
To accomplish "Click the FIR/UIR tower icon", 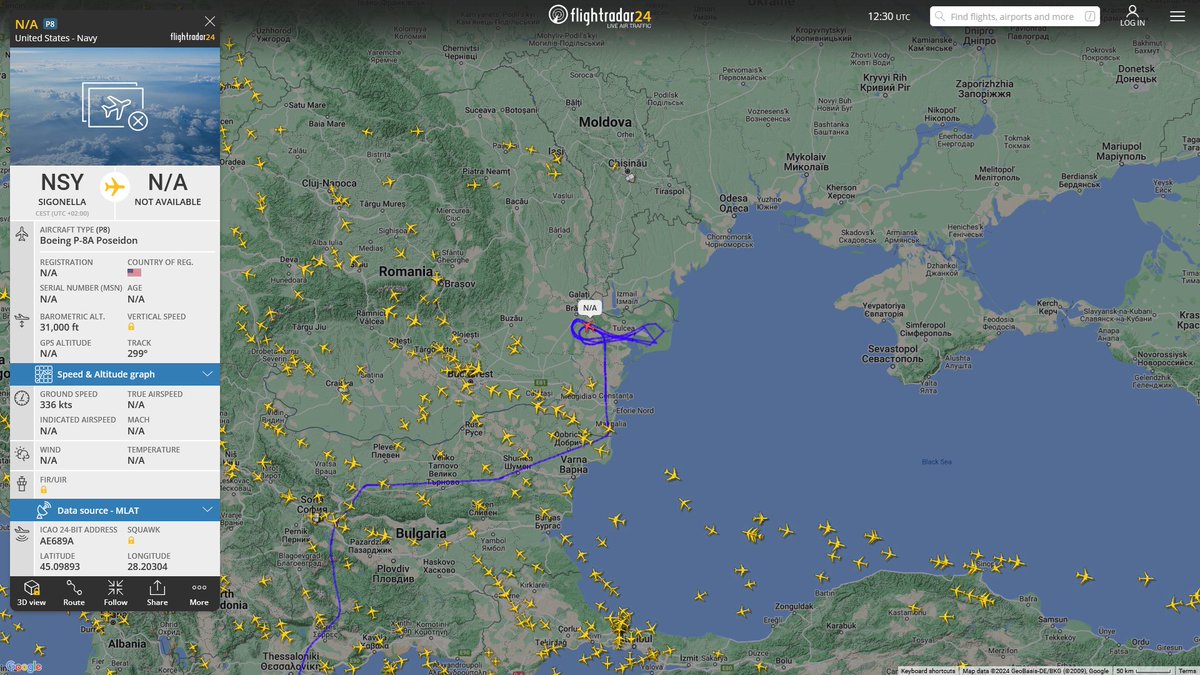I will tap(22, 484).
